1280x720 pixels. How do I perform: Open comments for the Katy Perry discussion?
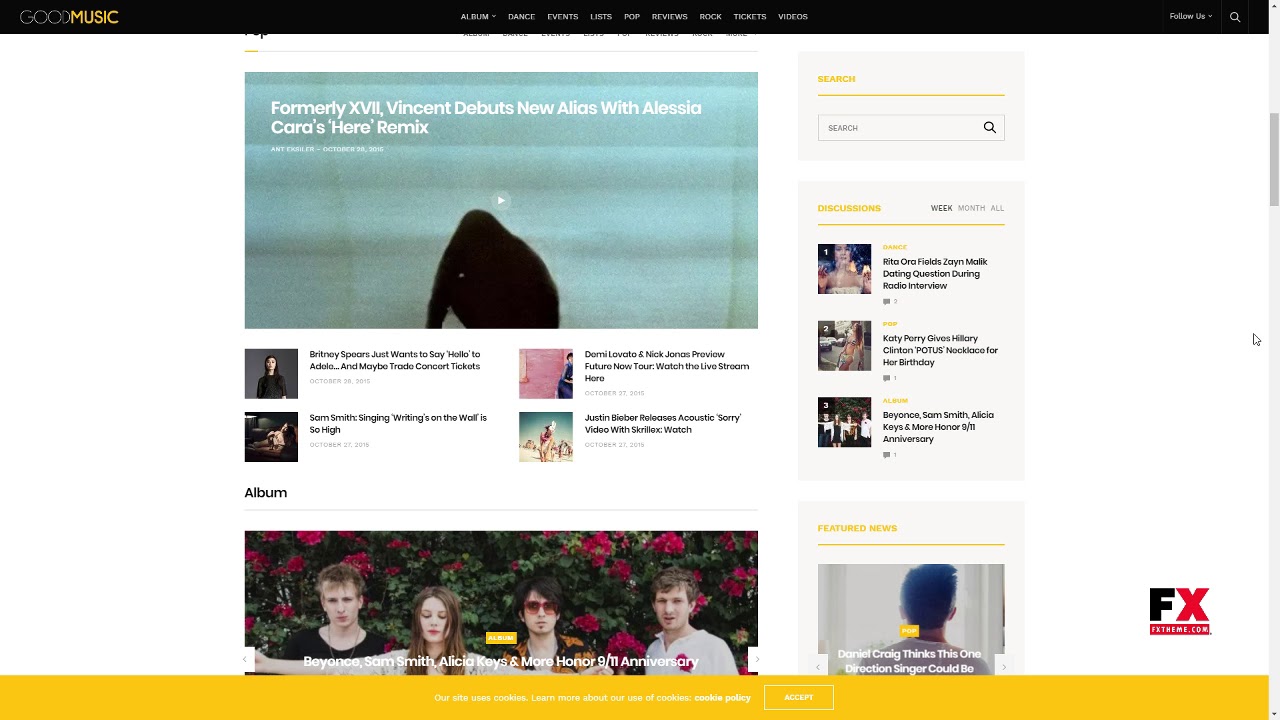point(890,378)
